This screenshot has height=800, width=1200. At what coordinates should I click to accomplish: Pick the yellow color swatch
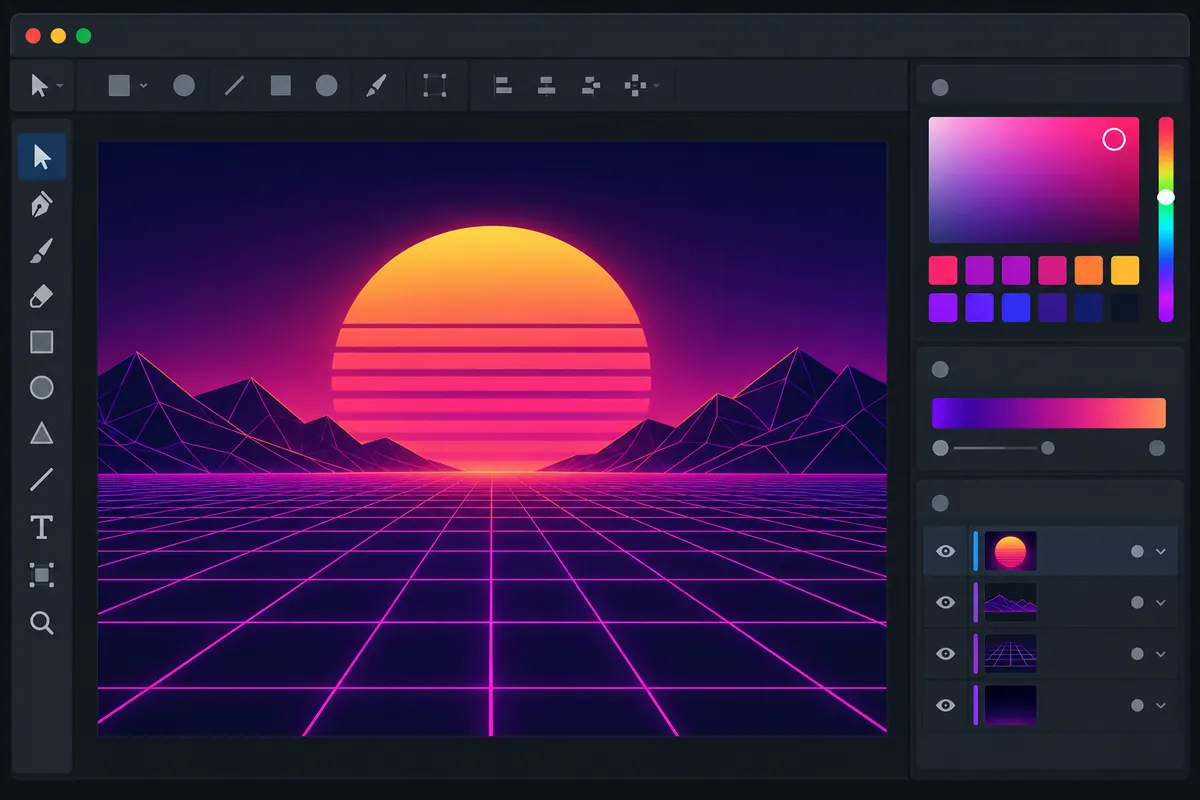pyautogui.click(x=1125, y=270)
